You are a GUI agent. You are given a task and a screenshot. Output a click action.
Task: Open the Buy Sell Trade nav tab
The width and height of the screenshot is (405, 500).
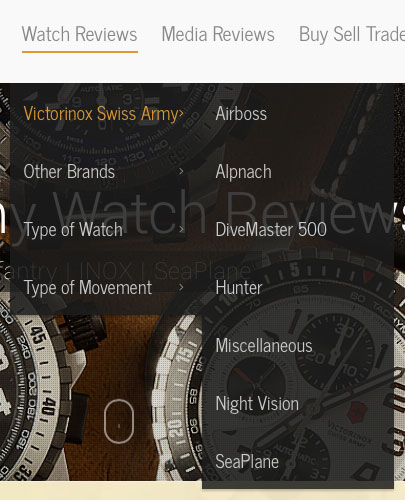[x=352, y=34]
